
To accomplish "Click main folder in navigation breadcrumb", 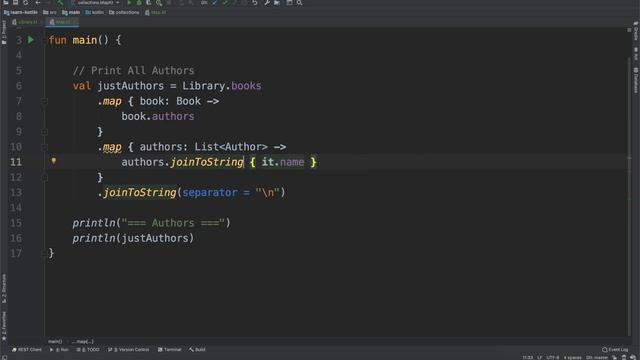I will click(71, 12).
